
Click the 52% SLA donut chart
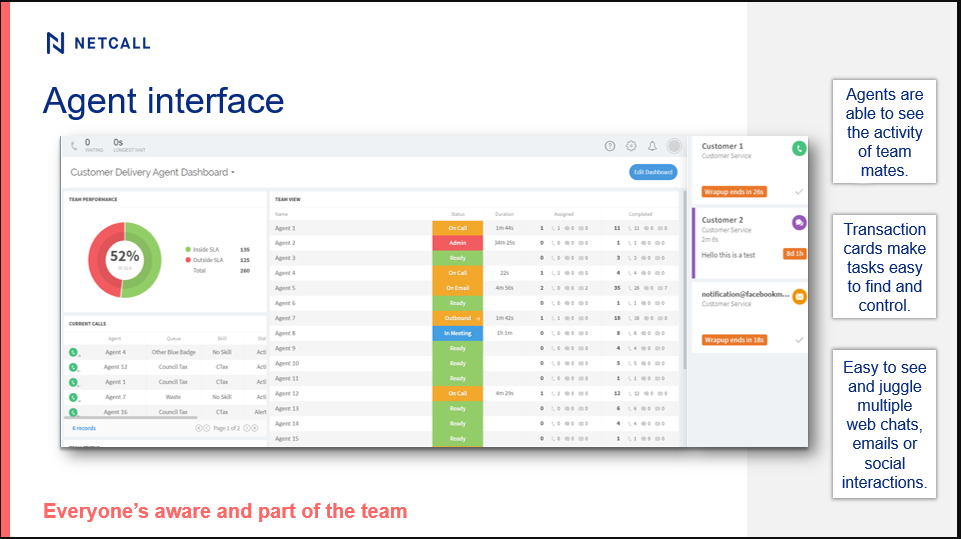pos(124,260)
